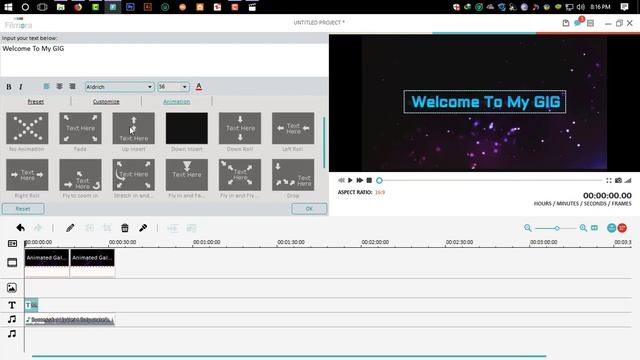Click the teal round timeline button
Viewport: 640px width, 360px height.
click(x=611, y=228)
